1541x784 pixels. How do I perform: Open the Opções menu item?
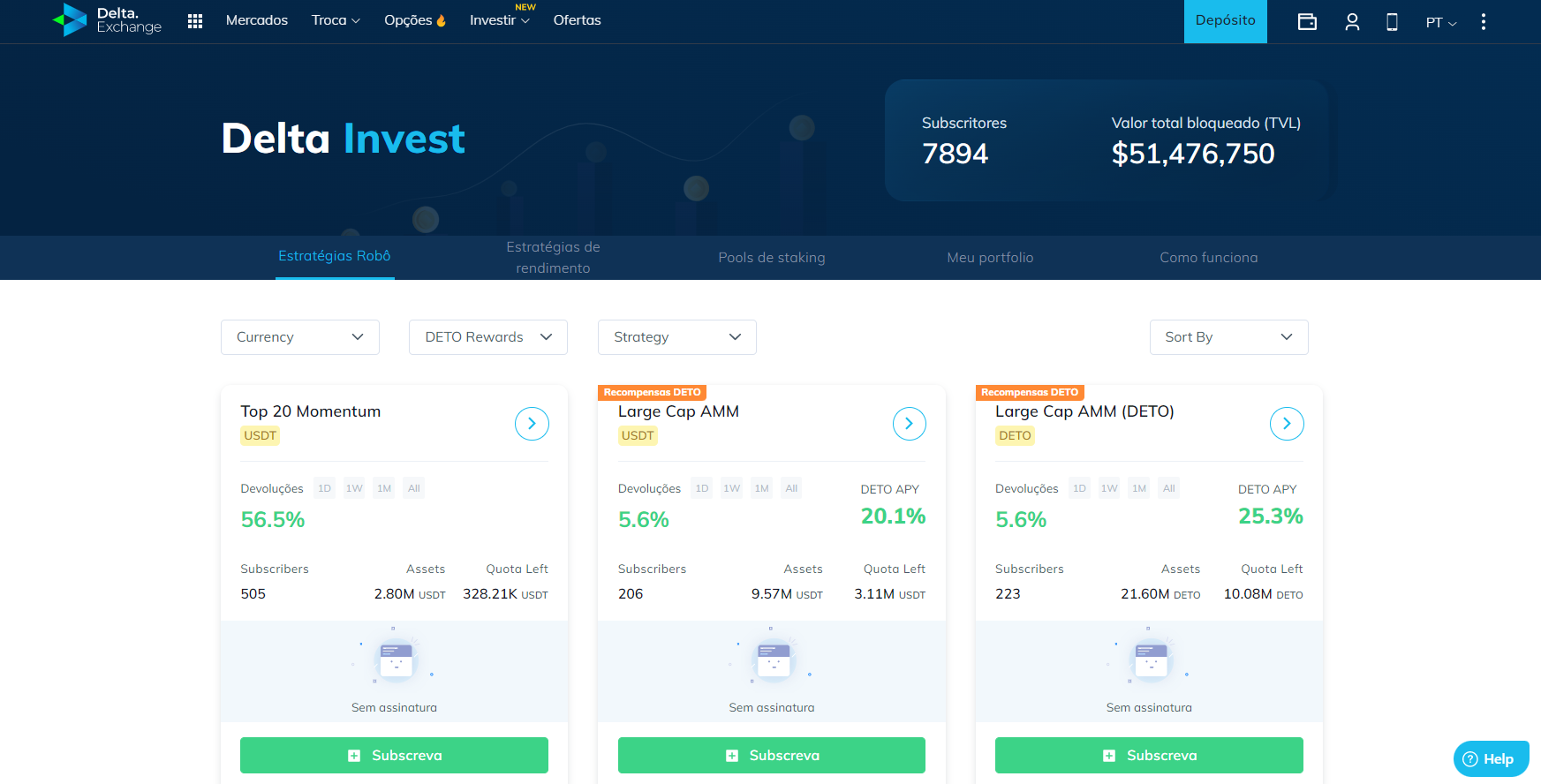(415, 20)
